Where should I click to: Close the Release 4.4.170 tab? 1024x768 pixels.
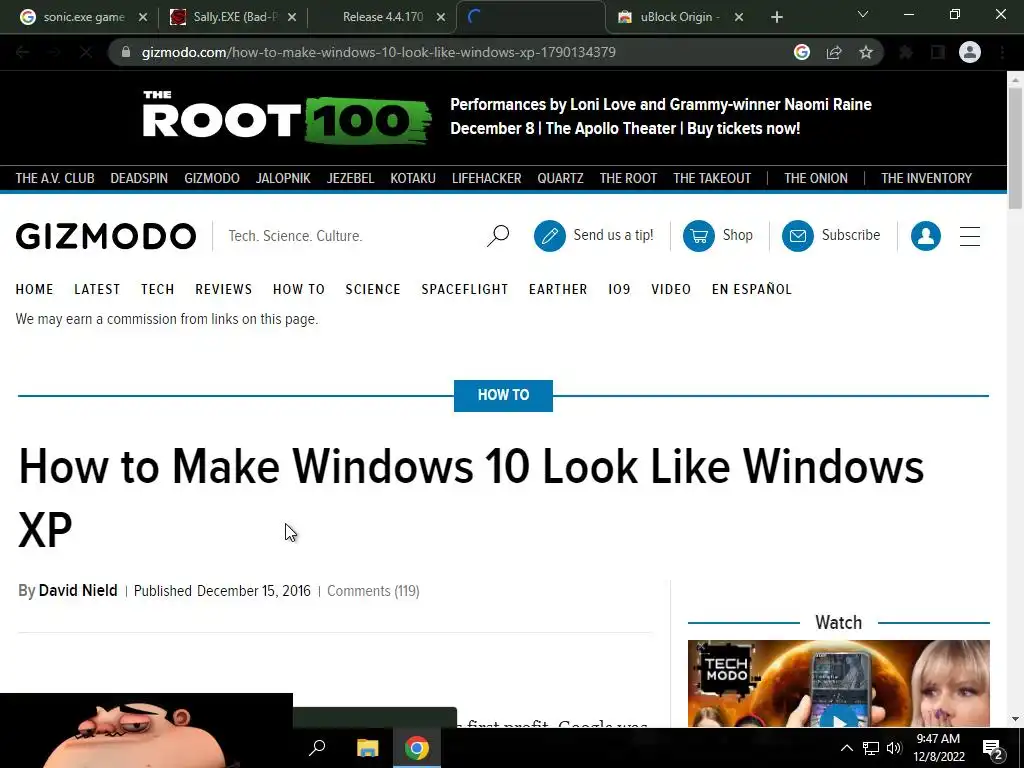pos(441,17)
